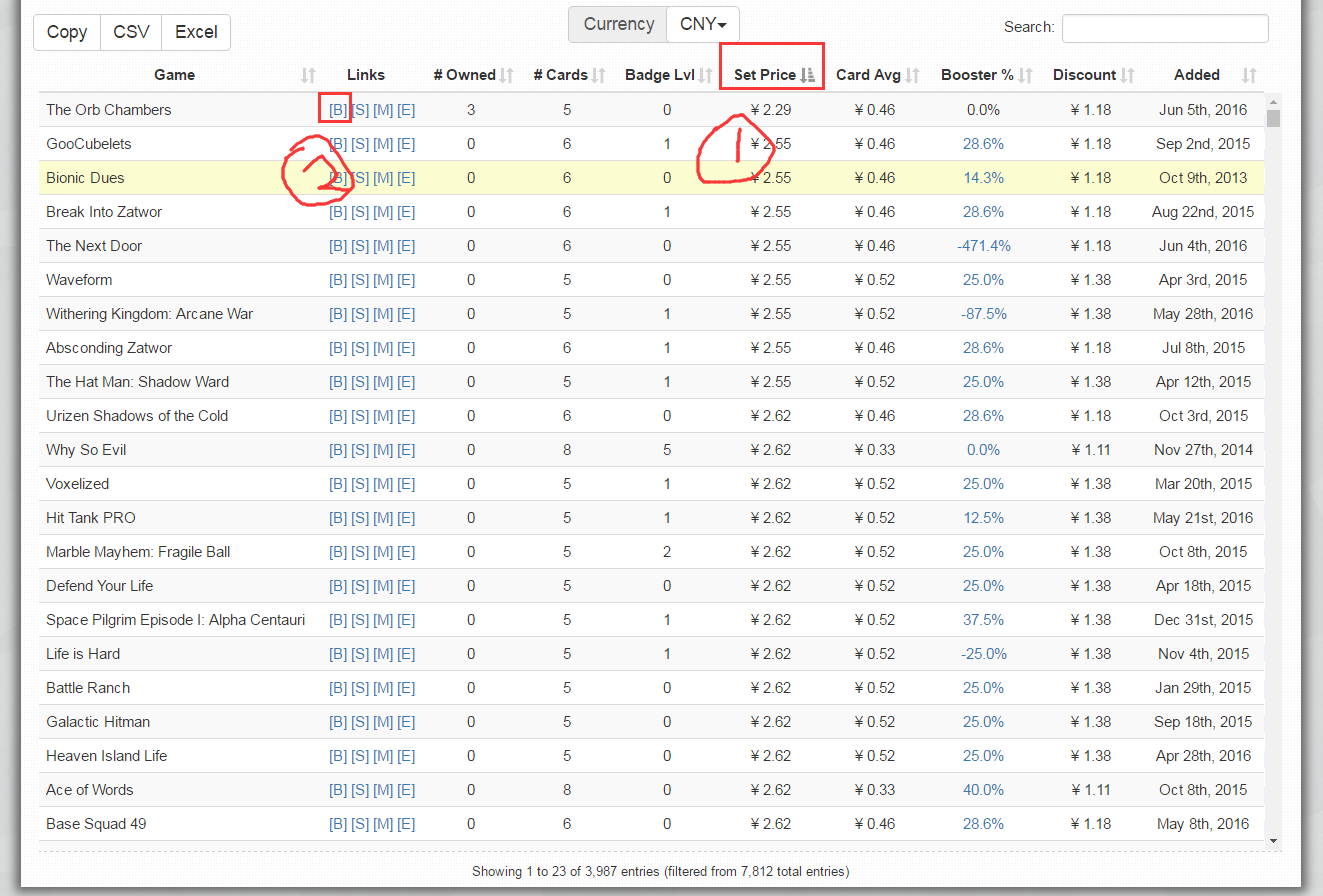Screen dimensions: 1323x896
Task: Export table to Excel
Action: point(196,32)
